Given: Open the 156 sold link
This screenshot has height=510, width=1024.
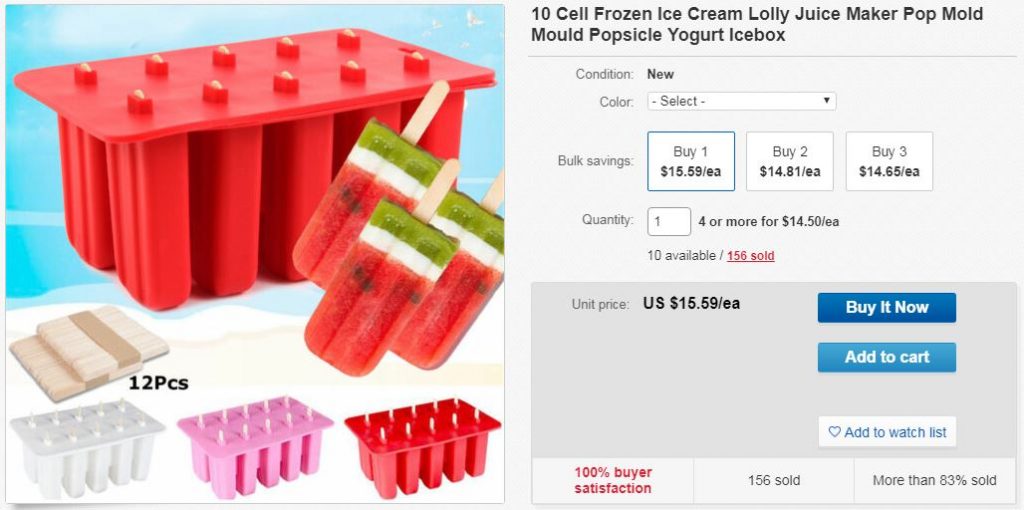Looking at the screenshot, I should 750,256.
